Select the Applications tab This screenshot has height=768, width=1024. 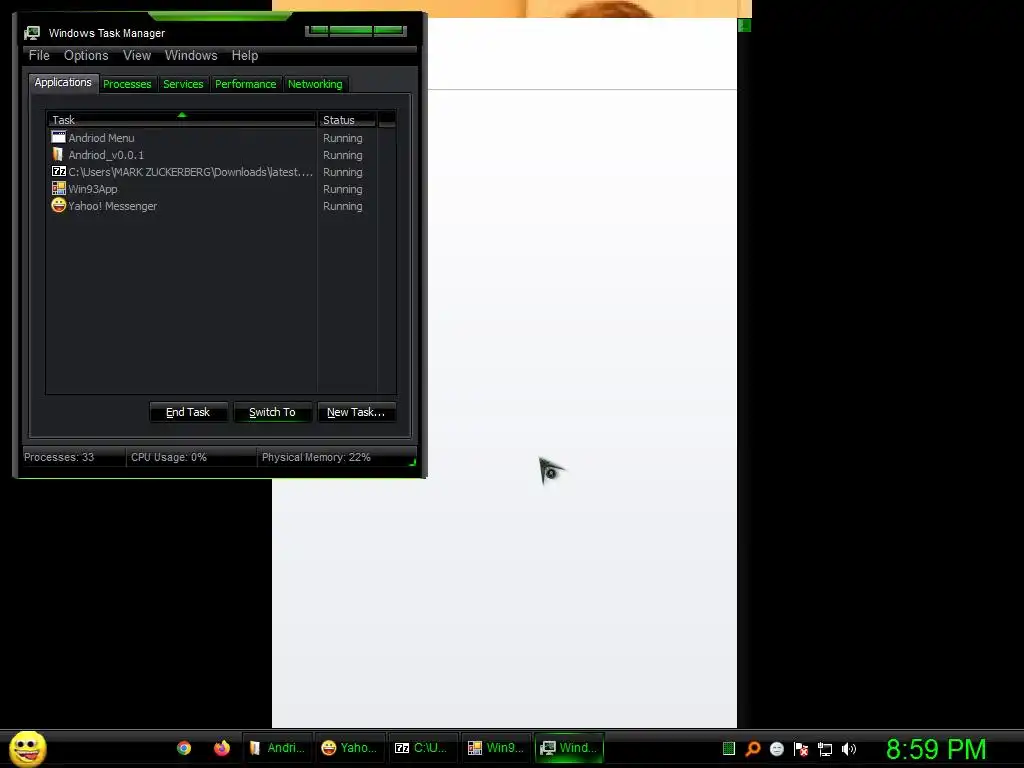tap(63, 82)
